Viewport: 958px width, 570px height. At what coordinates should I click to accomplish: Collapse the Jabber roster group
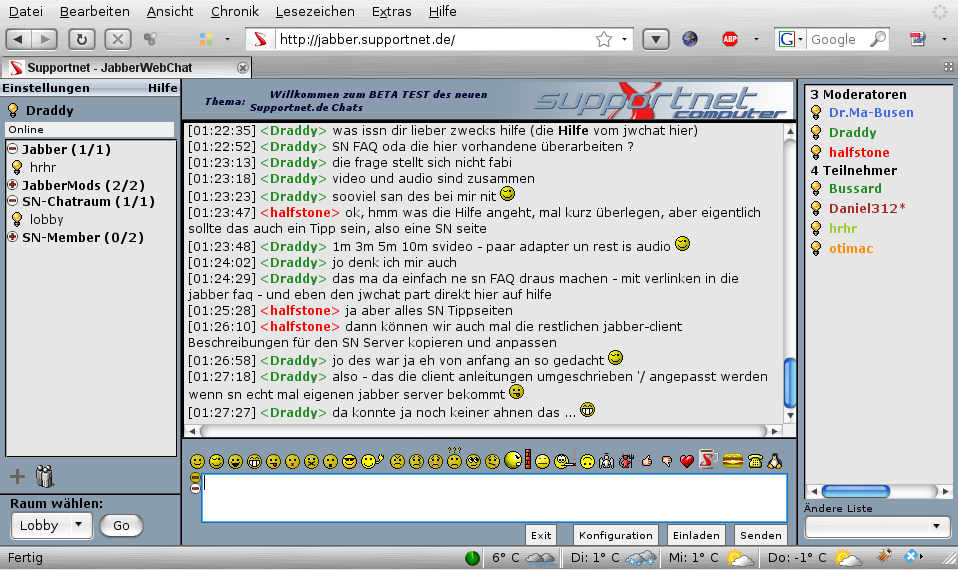coord(12,148)
